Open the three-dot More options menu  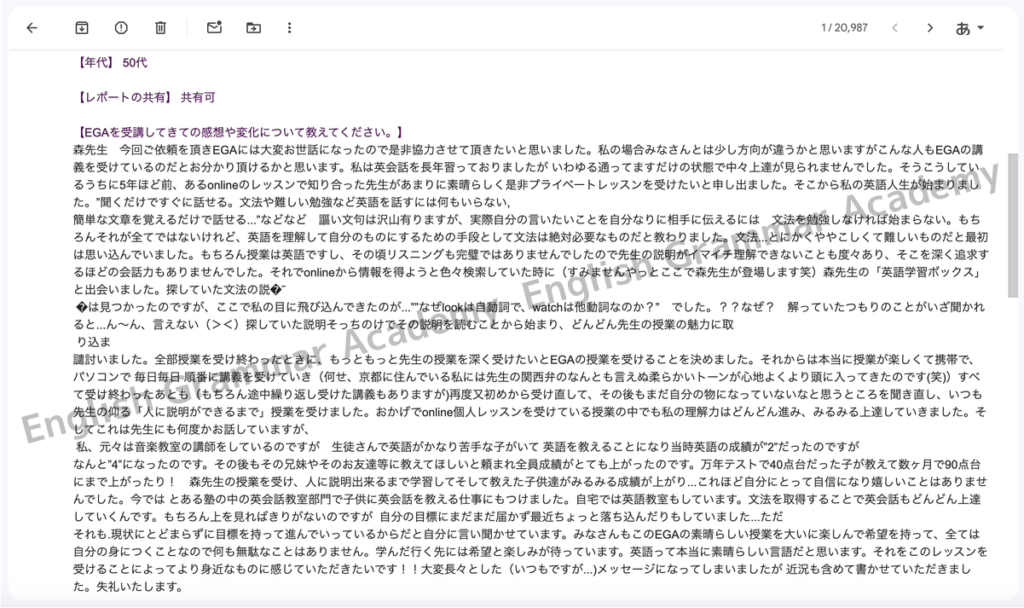click(x=290, y=28)
